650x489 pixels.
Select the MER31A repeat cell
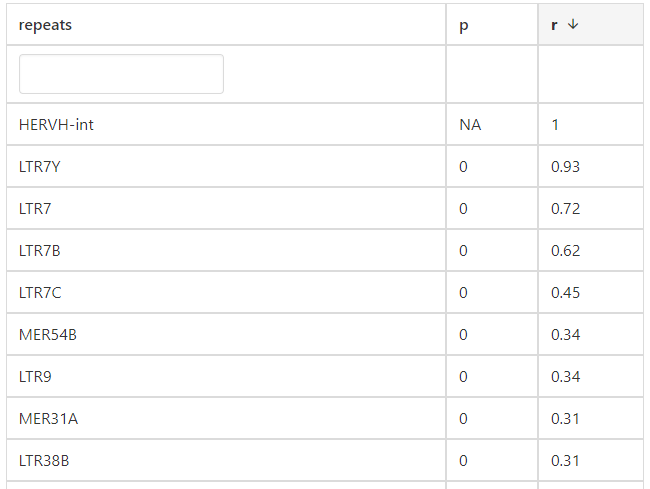[x=48, y=419]
